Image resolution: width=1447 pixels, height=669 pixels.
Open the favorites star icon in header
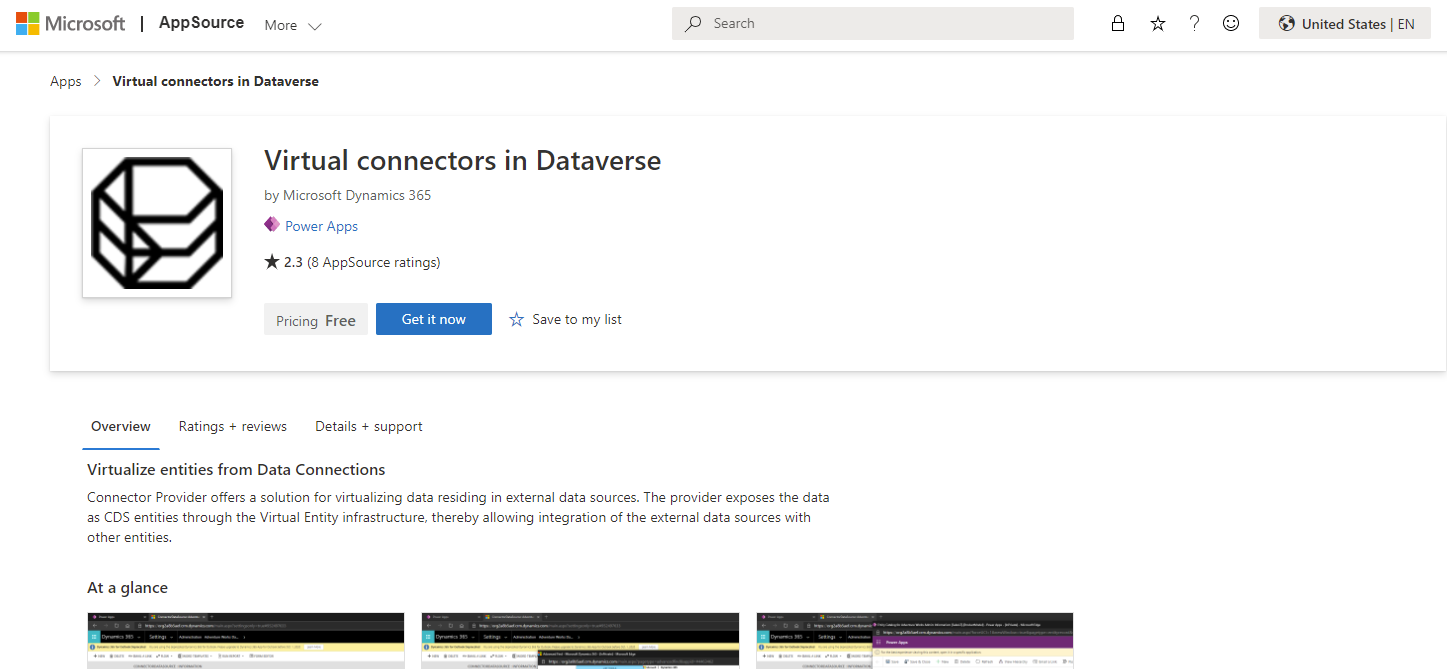click(x=1158, y=23)
